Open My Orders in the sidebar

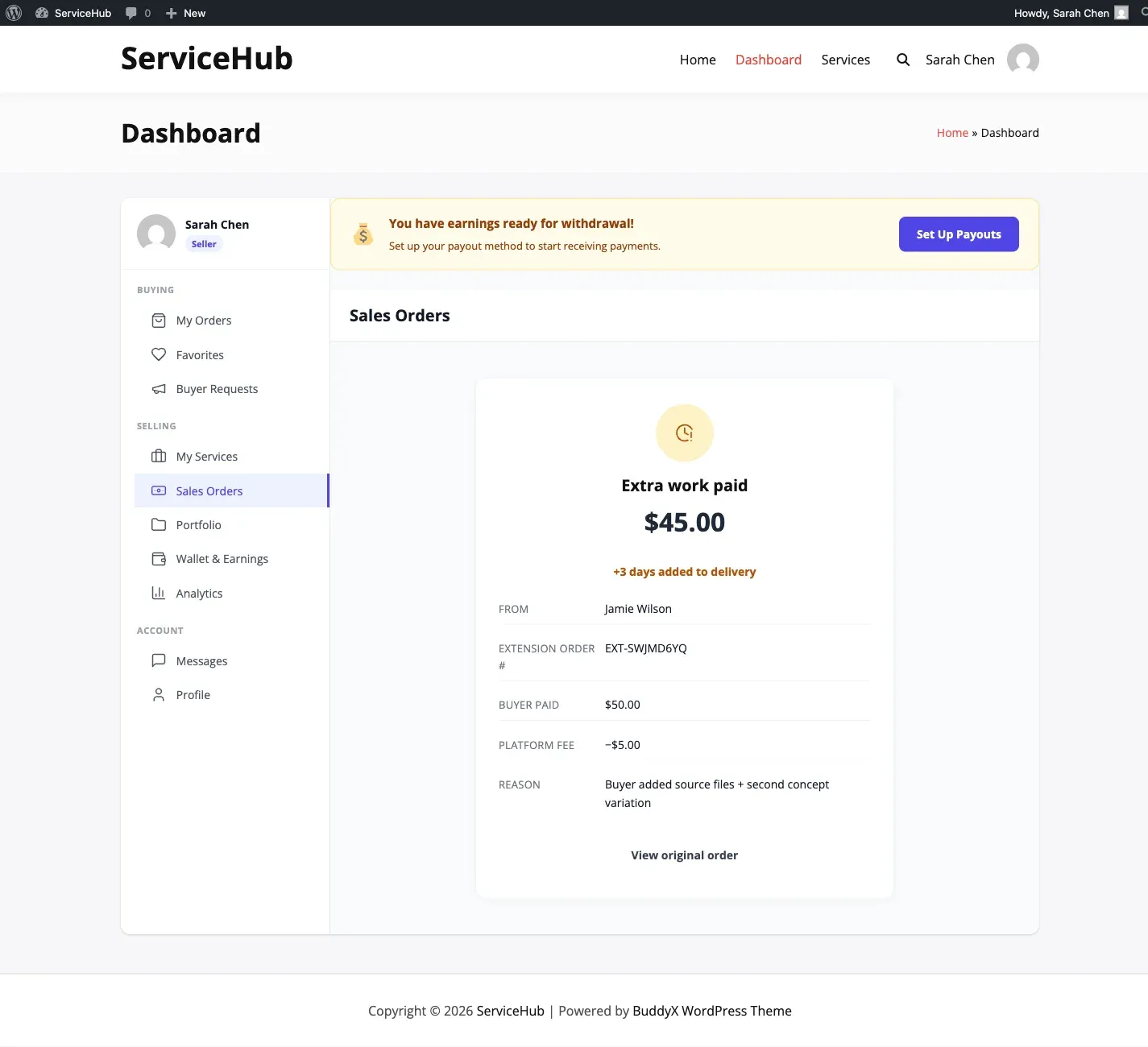click(x=232, y=321)
